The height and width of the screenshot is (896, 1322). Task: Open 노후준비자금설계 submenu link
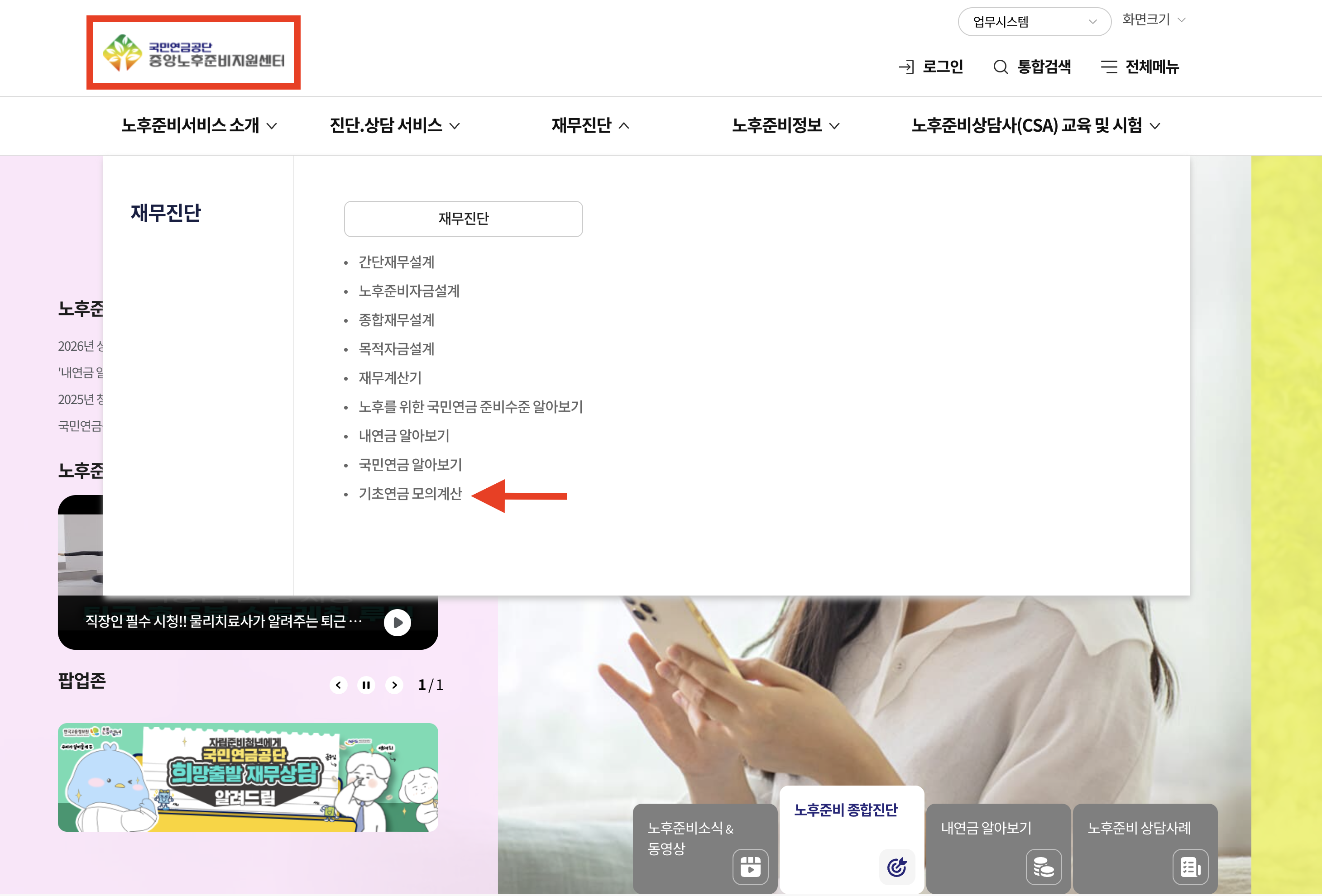click(x=409, y=291)
